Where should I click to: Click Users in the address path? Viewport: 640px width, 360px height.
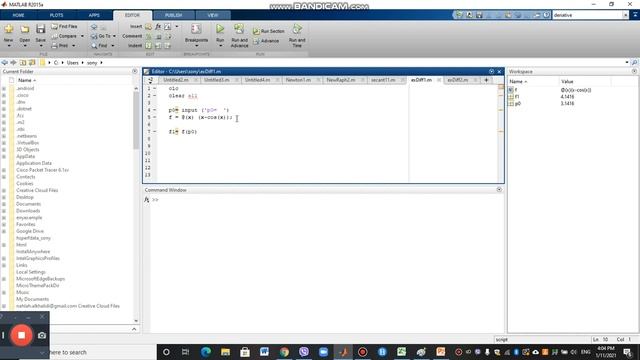tap(73, 63)
